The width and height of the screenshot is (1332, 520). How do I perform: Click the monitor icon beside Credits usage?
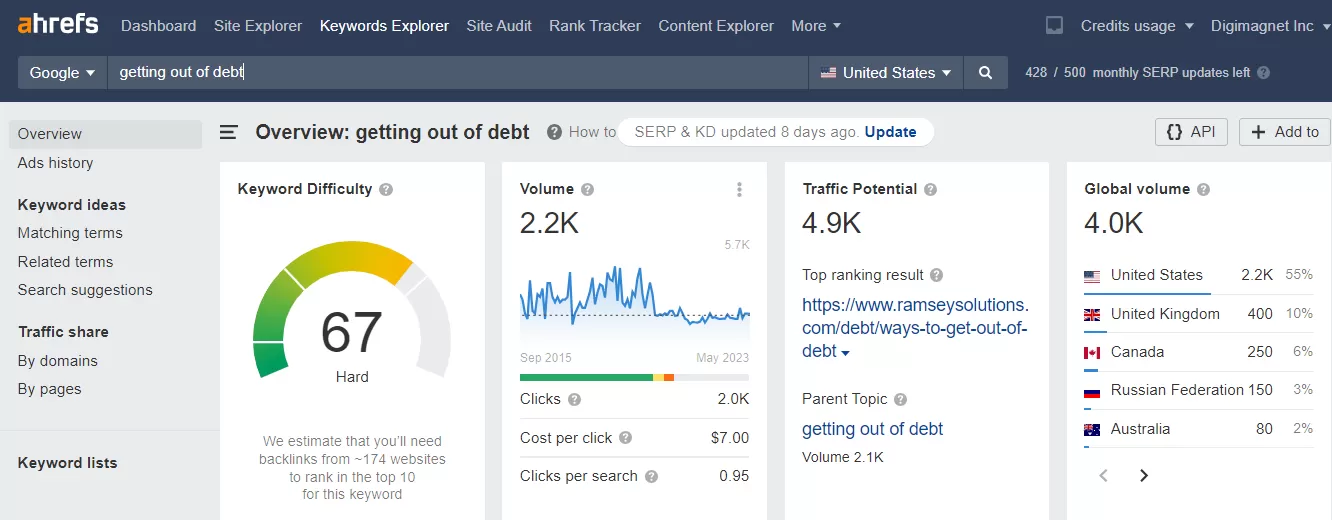tap(1054, 26)
